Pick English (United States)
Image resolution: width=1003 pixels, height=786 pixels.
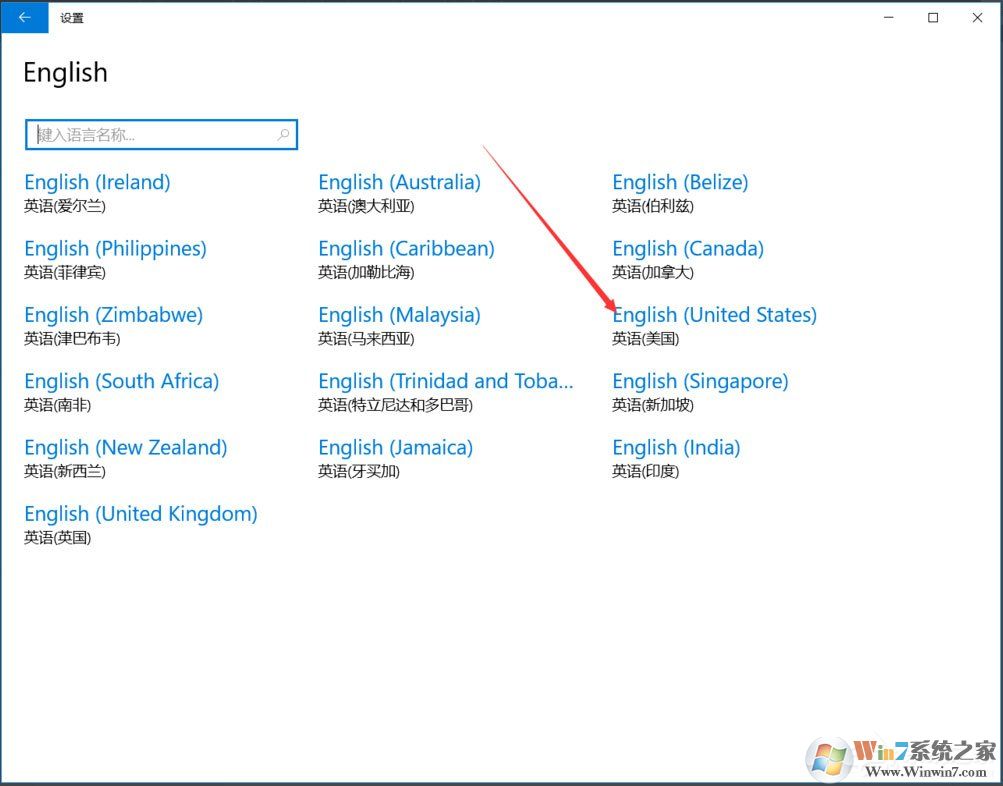coord(715,315)
